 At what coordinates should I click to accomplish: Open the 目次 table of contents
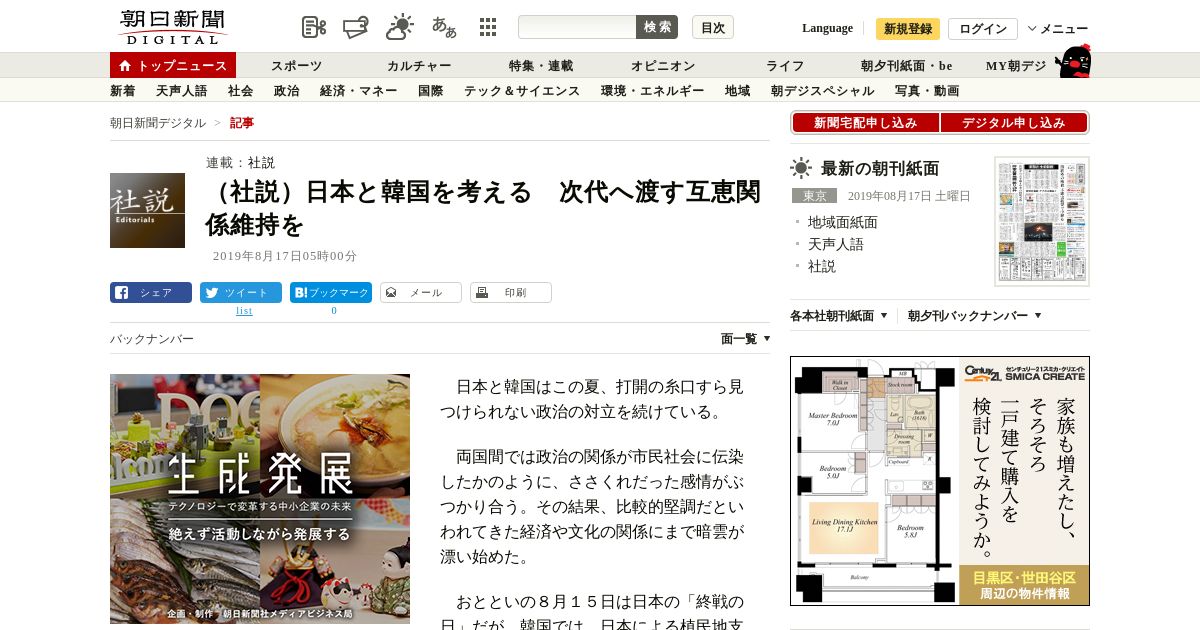[713, 27]
